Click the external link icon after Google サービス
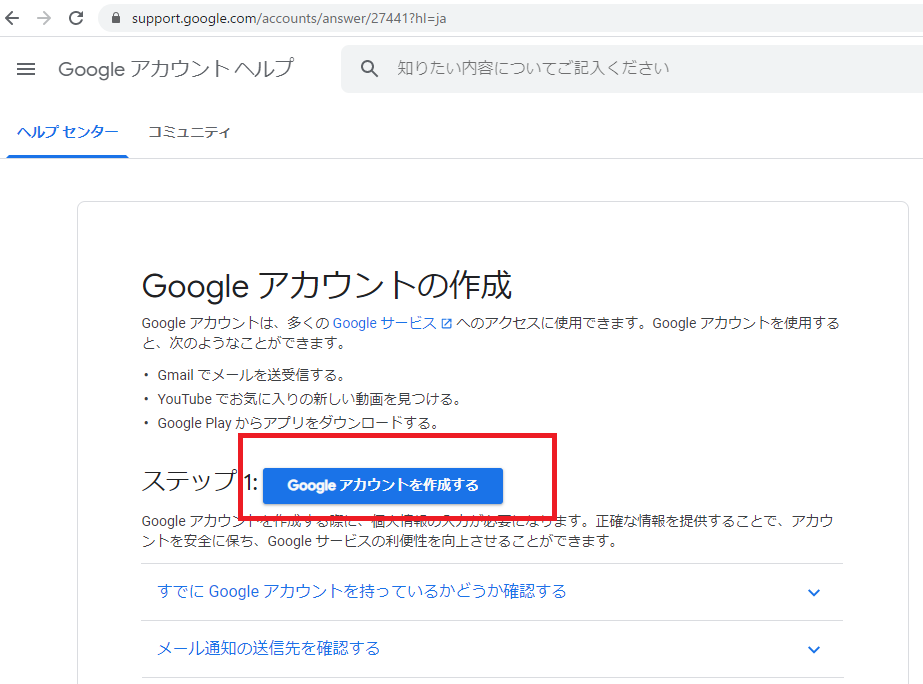 pos(447,323)
